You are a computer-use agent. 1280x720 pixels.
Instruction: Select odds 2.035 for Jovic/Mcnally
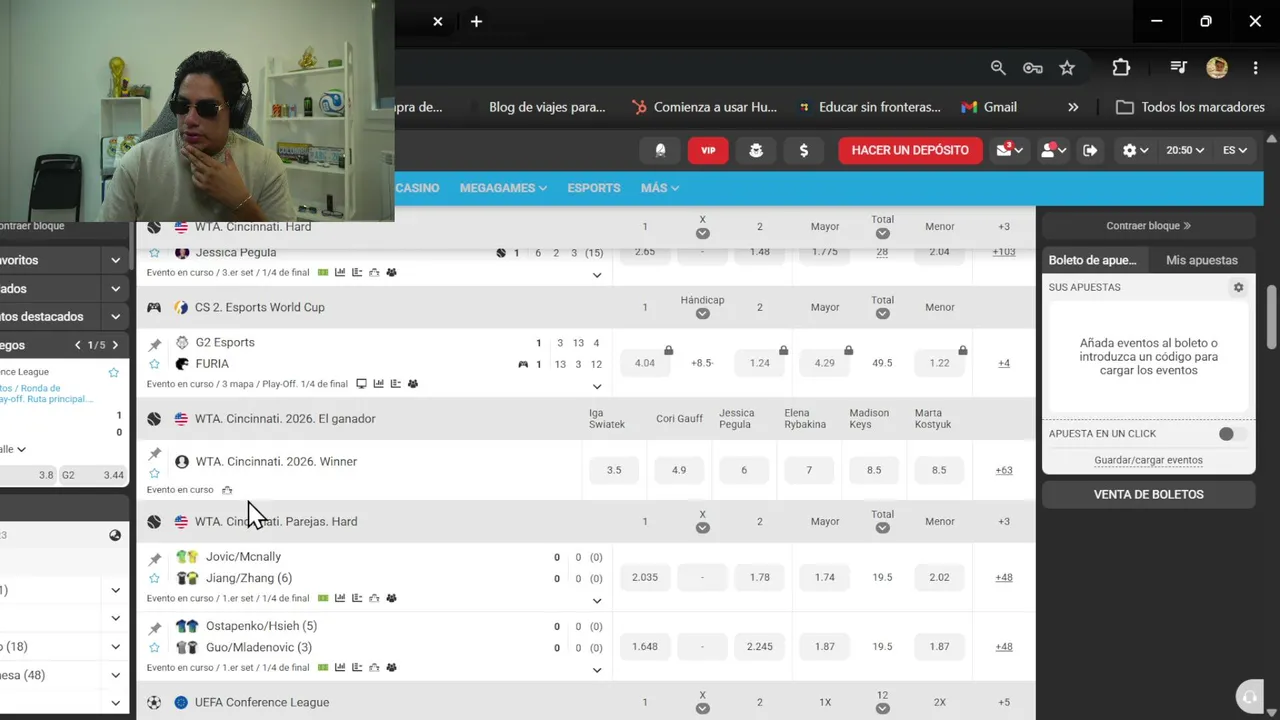pos(645,577)
